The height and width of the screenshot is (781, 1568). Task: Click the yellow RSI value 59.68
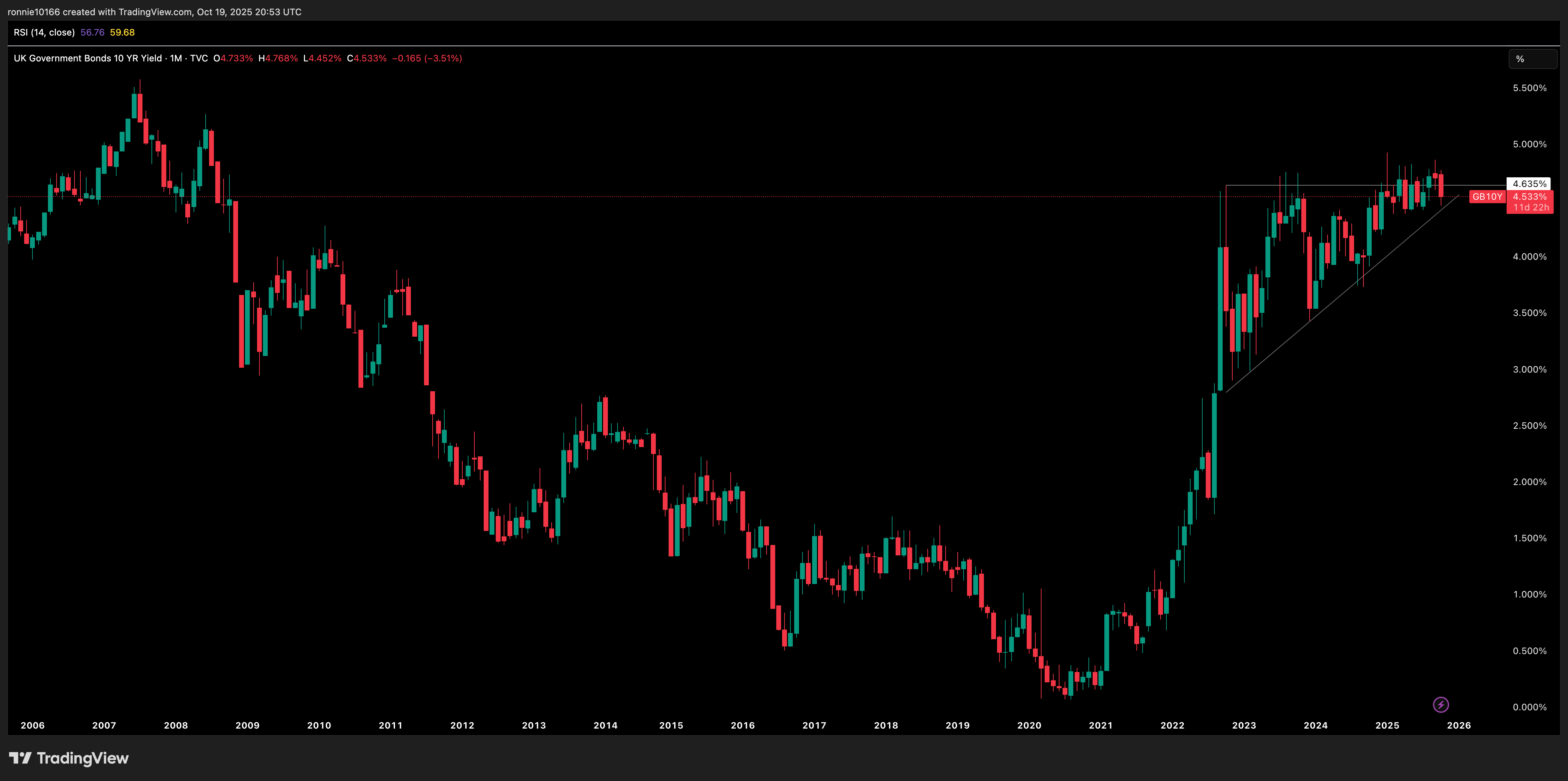[x=122, y=32]
